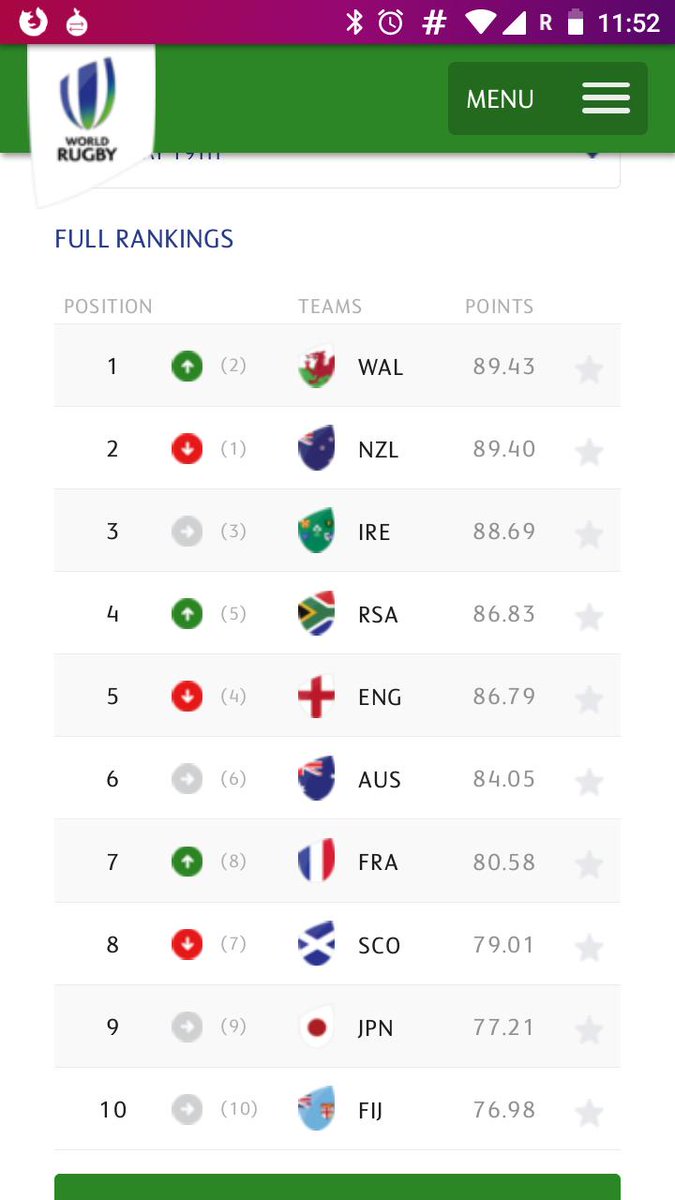This screenshot has height=1200, width=675.
Task: Toggle favourite star for FRA row
Action: pos(589,865)
